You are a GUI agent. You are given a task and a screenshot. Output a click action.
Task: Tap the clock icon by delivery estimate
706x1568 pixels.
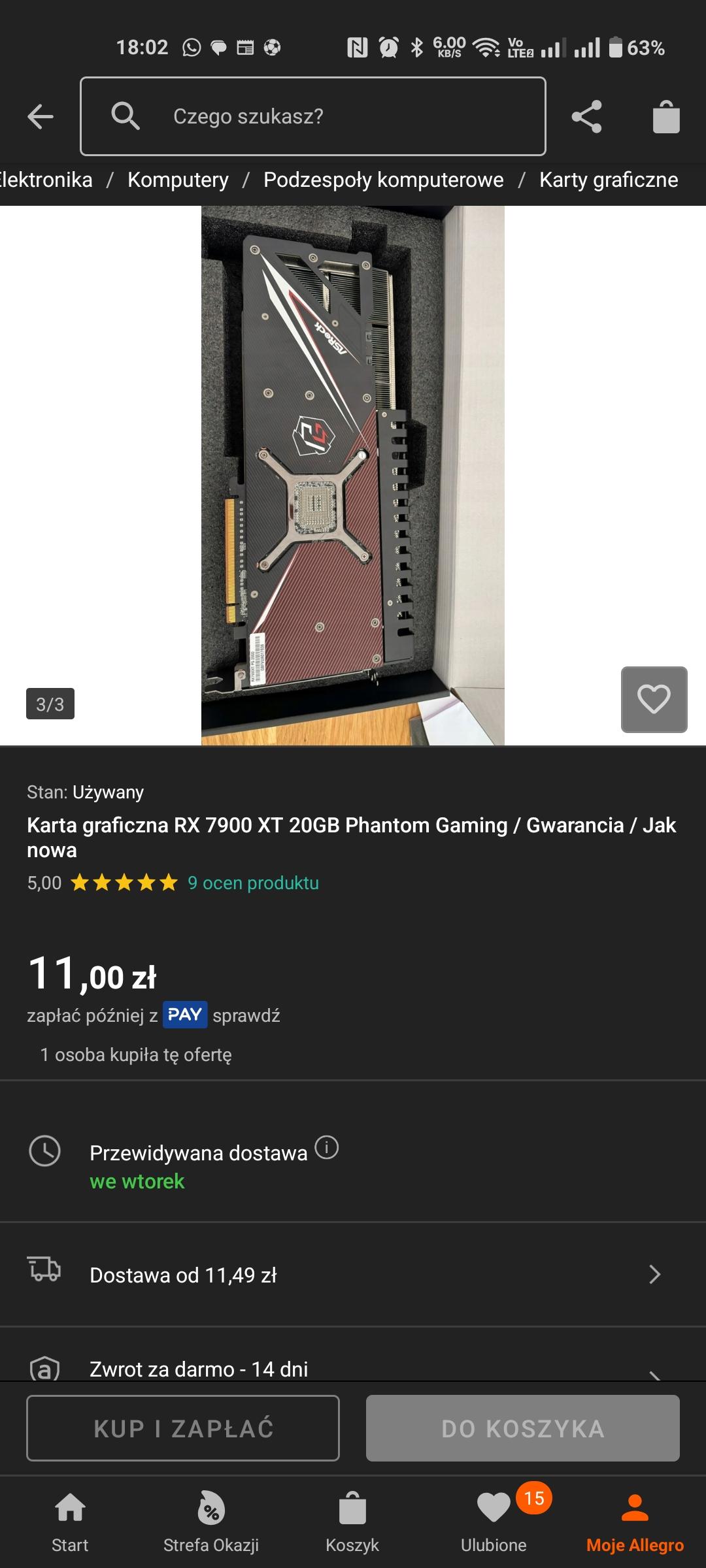click(x=45, y=1151)
